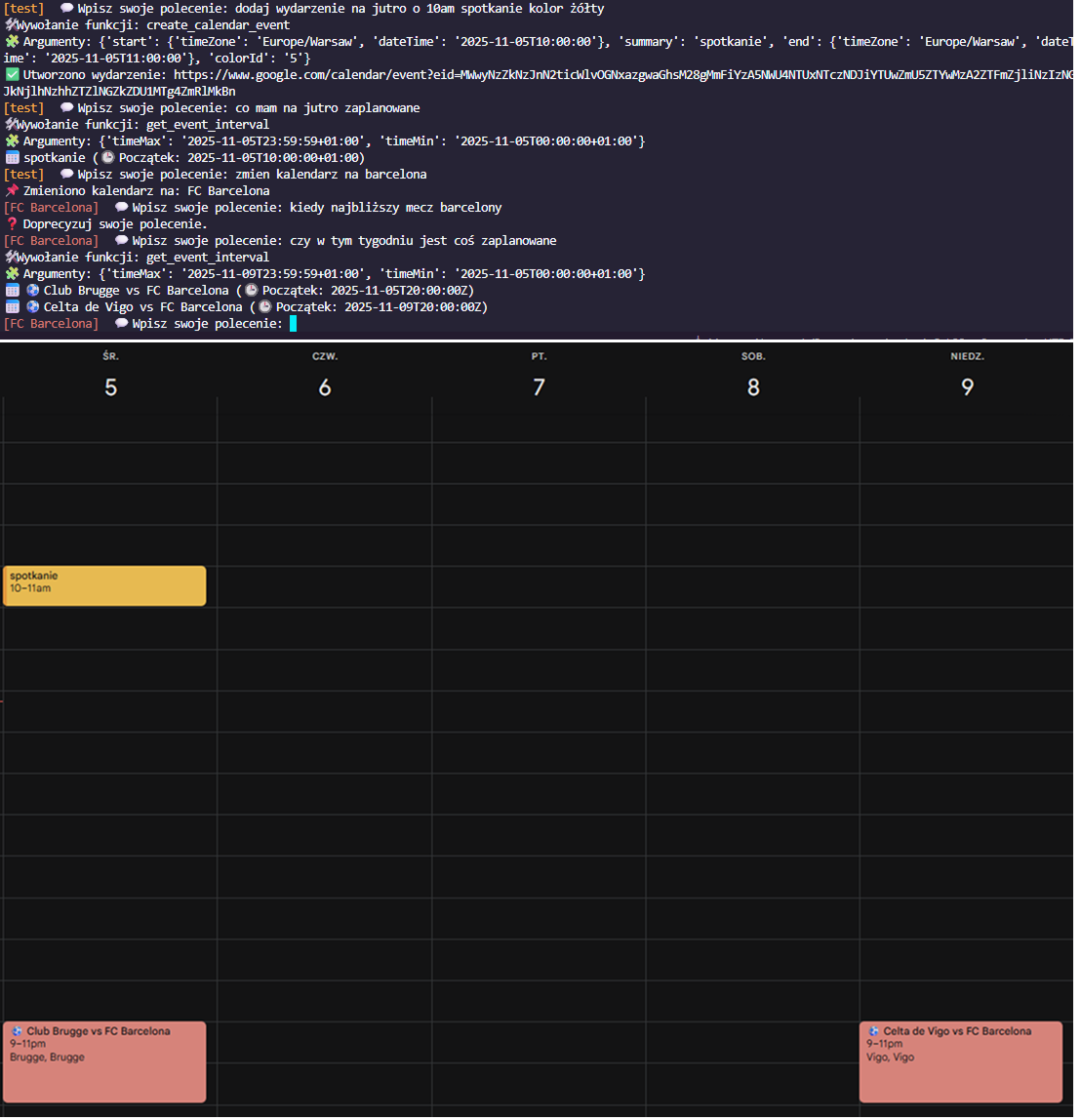Click soccer ball icon in terminal Club Brugge line

click(x=32, y=290)
